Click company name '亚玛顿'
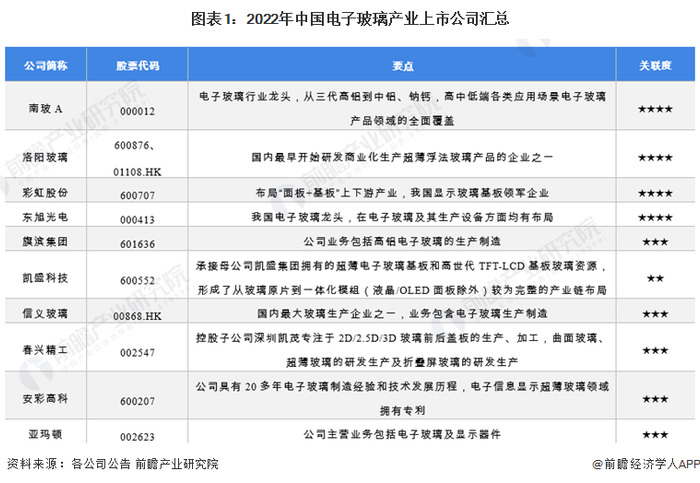 tap(45, 434)
